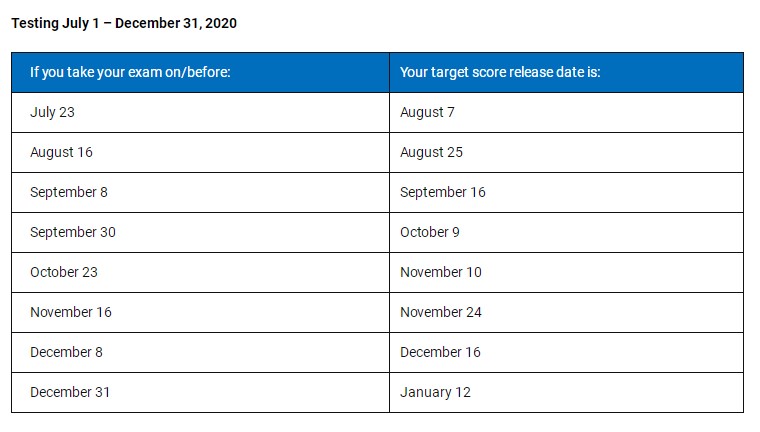
Task: Select the November 24 release date cell
Action: pos(441,313)
